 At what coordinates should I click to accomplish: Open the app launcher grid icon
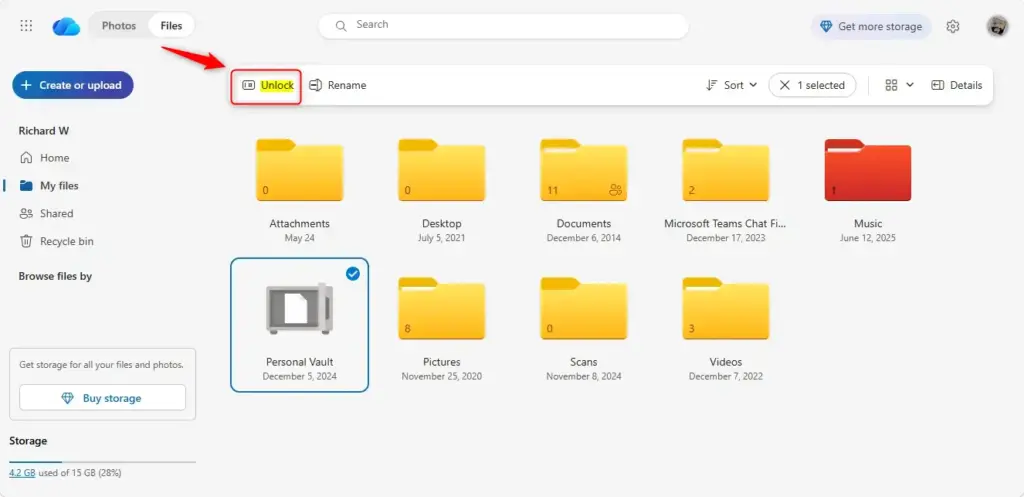[26, 25]
